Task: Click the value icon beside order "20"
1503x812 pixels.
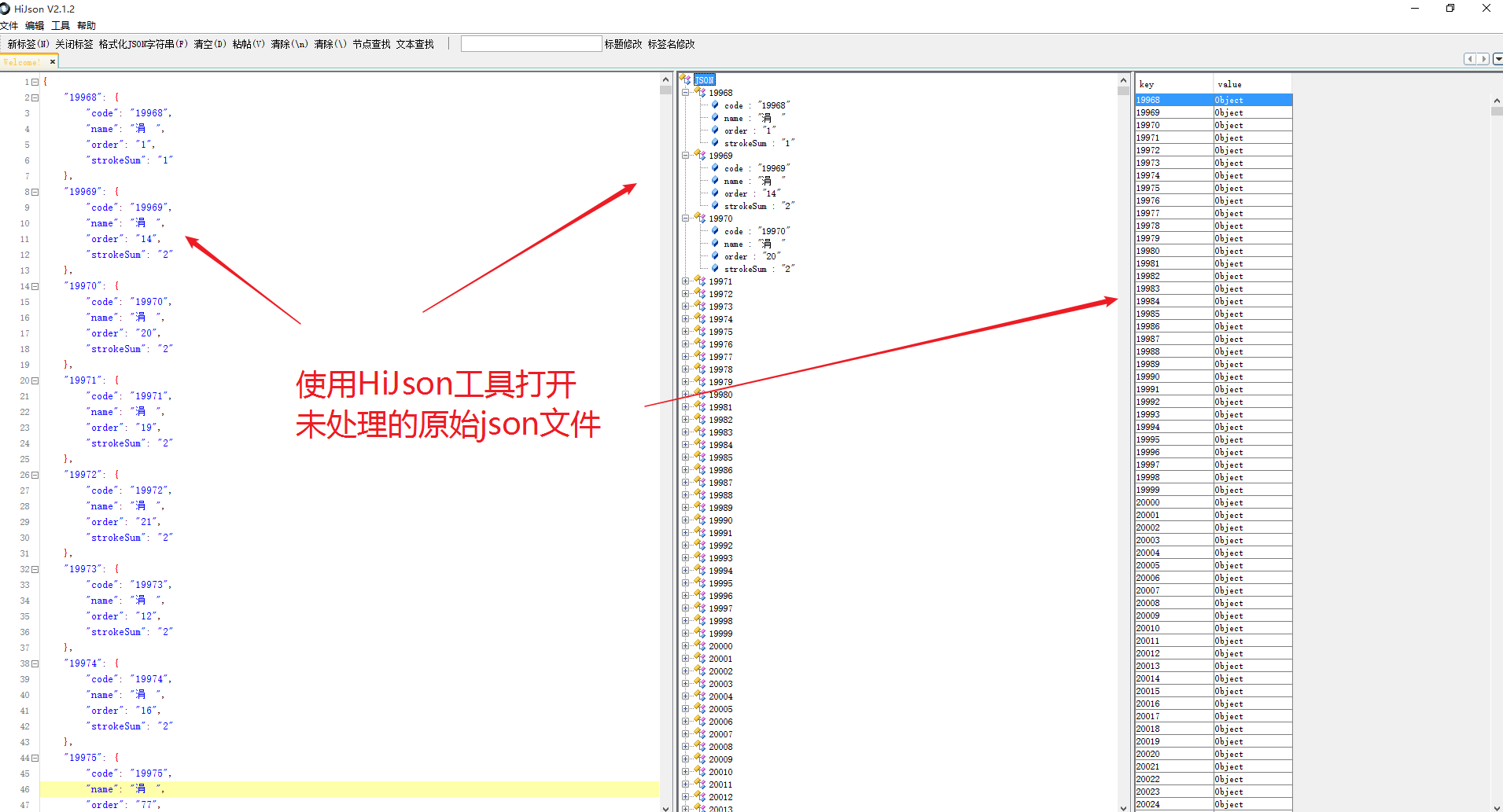Action: [715, 255]
